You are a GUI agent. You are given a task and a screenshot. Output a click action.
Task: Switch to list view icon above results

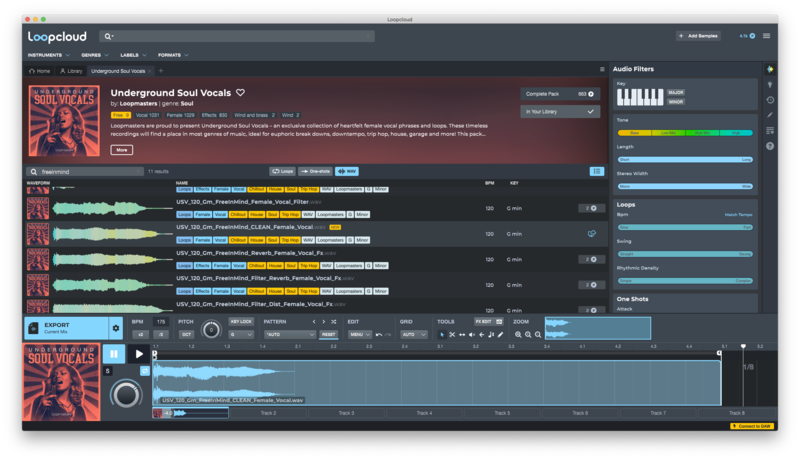(597, 171)
